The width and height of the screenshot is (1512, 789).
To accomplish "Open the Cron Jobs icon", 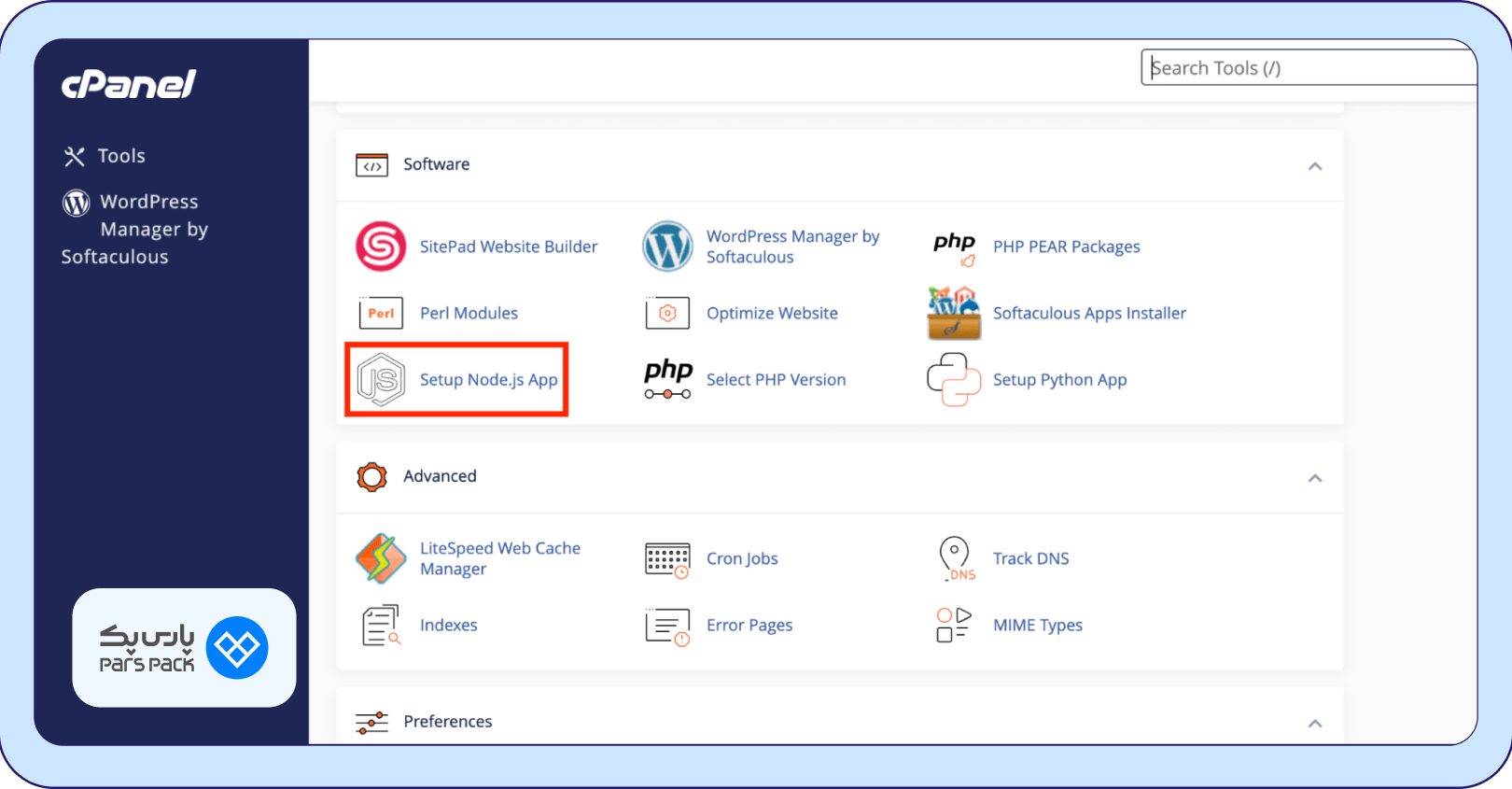I will [x=667, y=559].
